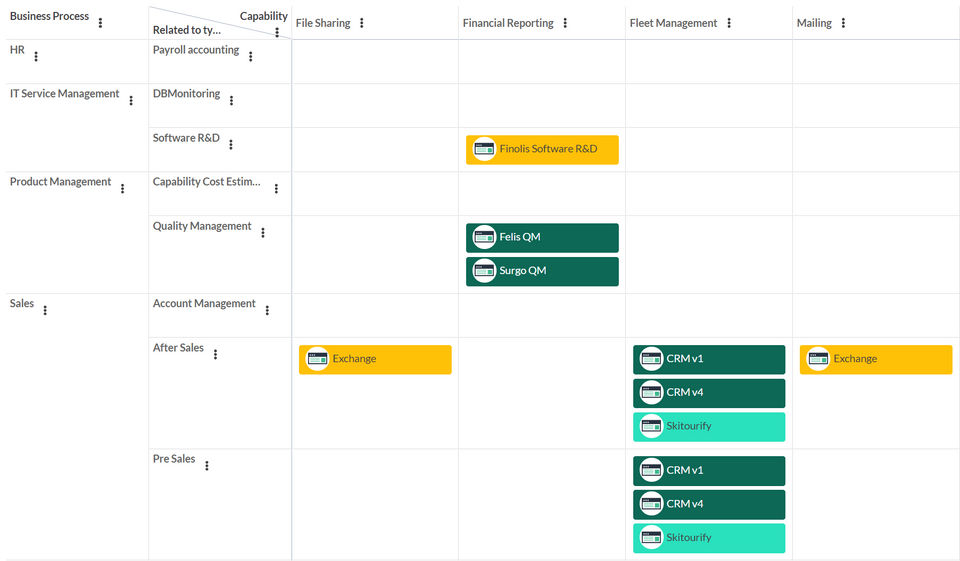
Task: Open the CRM v4 card in After Sales row
Action: point(709,393)
